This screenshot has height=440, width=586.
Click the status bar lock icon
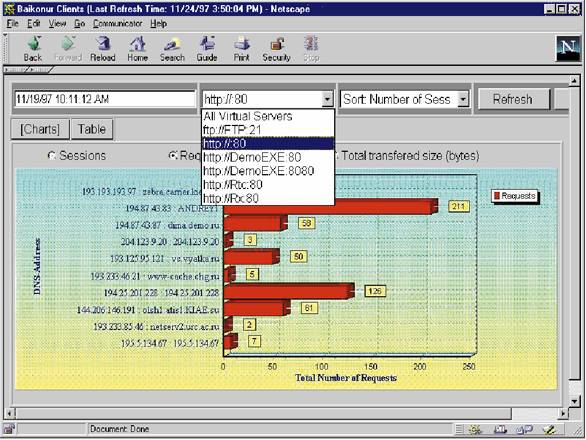click(x=9, y=429)
